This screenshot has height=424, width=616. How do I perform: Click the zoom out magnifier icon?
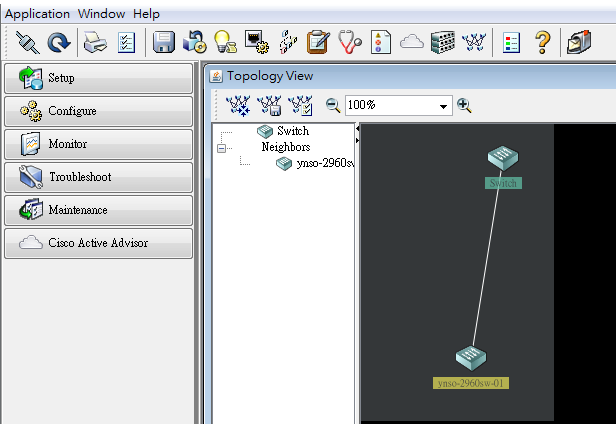pos(333,105)
